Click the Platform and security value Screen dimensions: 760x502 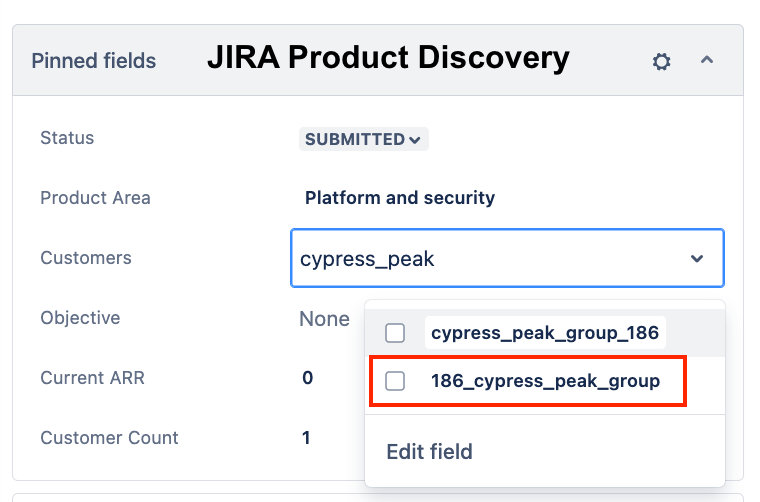pyautogui.click(x=400, y=198)
